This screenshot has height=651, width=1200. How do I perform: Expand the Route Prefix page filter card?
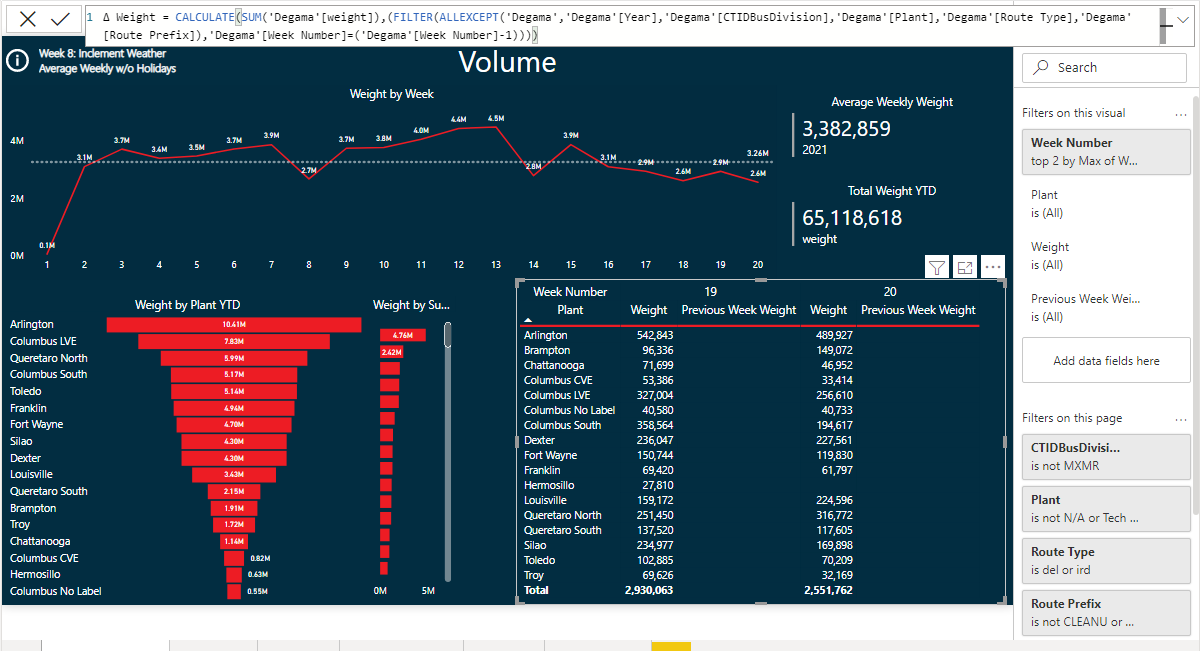click(1106, 612)
